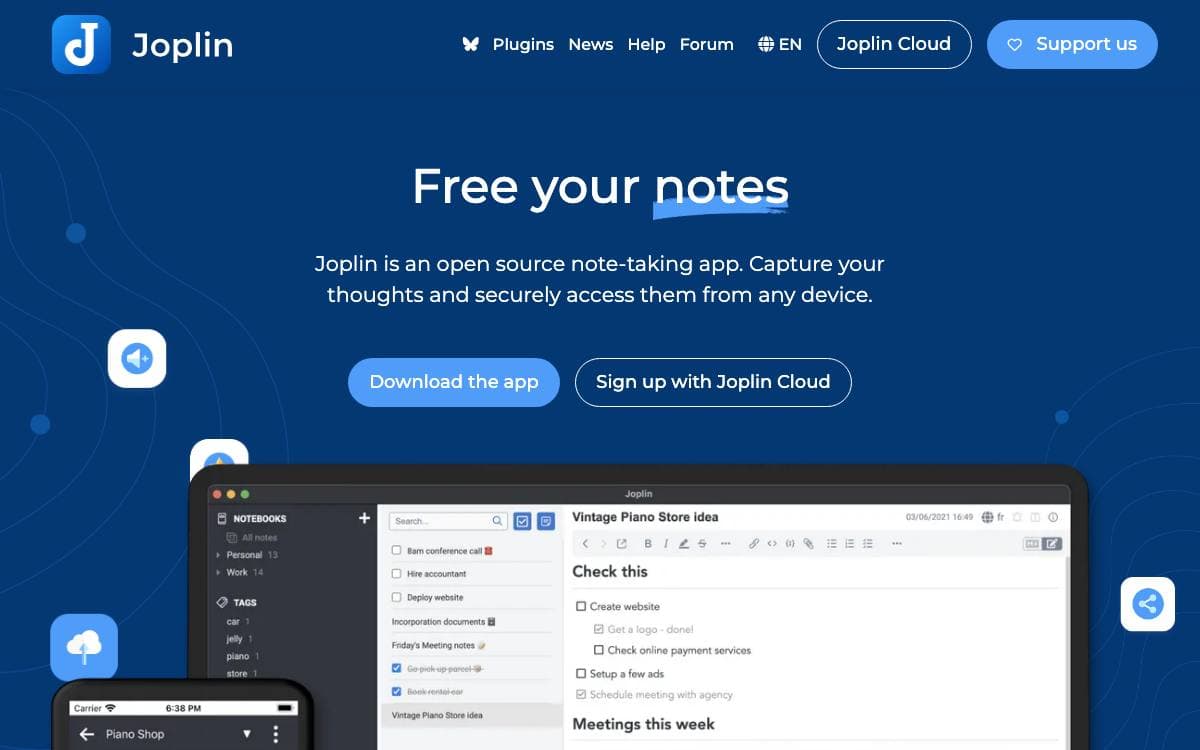This screenshot has width=1200, height=750.
Task: Click the search magnifier icon
Action: click(x=497, y=521)
